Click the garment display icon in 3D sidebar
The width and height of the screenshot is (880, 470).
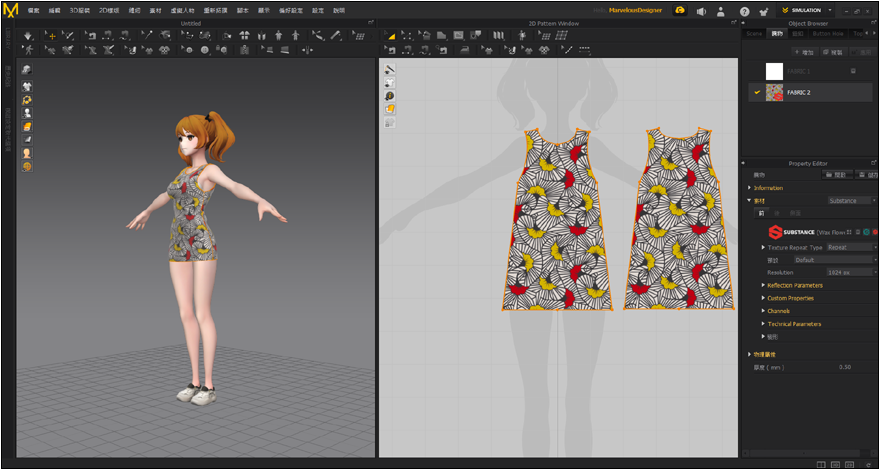tap(26, 87)
